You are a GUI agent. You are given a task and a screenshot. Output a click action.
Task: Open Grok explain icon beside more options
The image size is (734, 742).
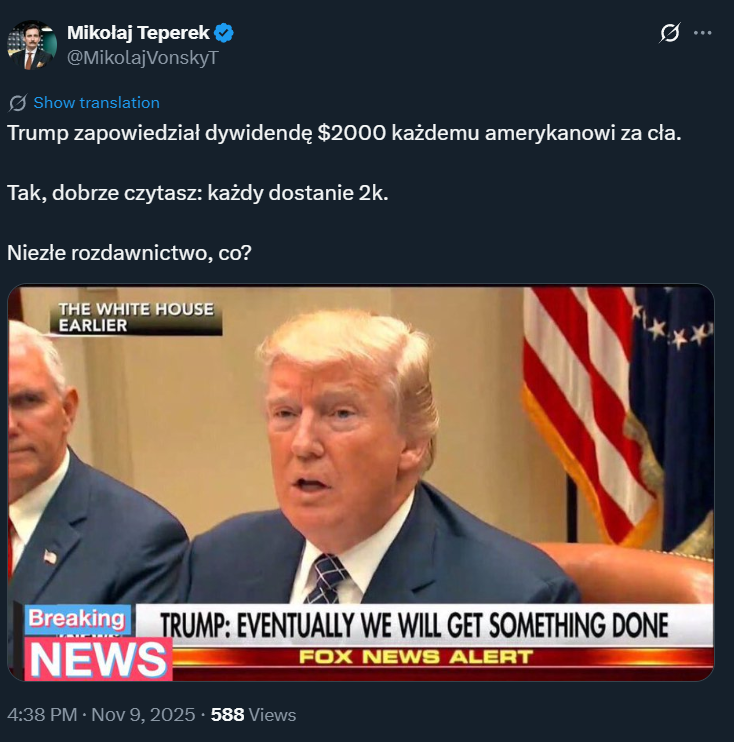click(x=670, y=33)
